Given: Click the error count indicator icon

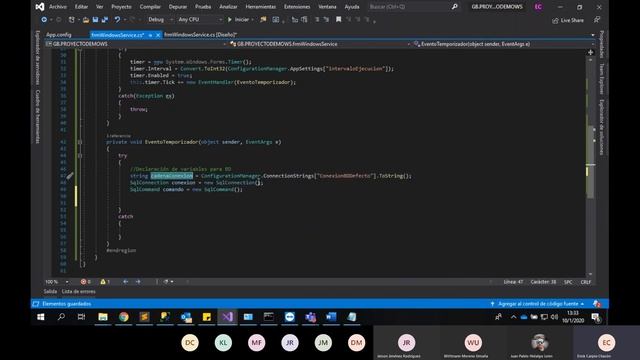Looking at the screenshot, I should pyautogui.click(x=83, y=282).
